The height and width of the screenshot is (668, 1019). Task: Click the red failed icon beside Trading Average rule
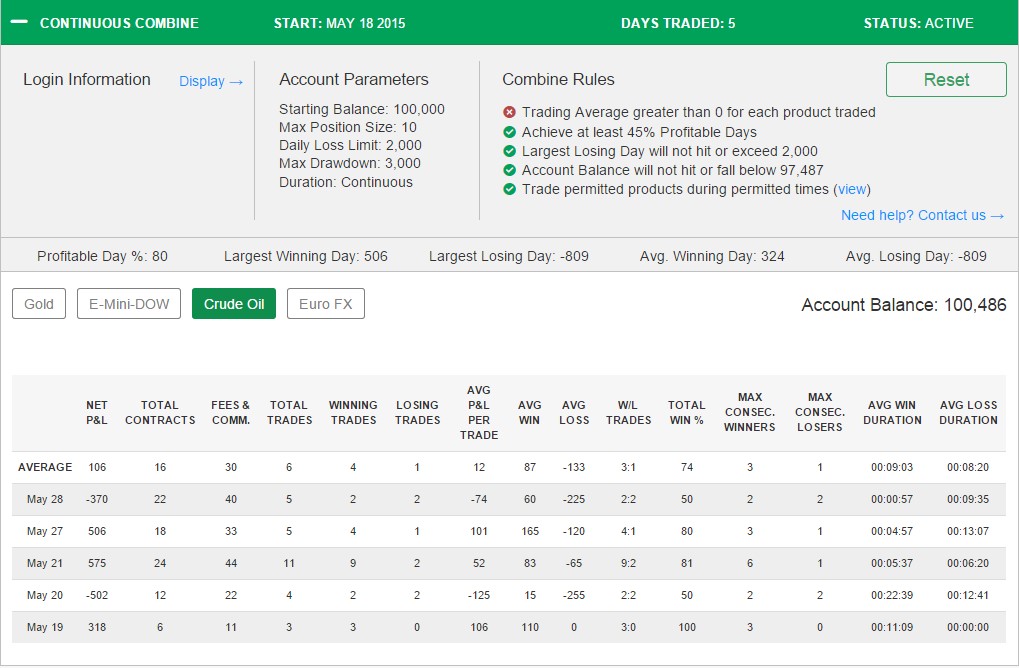click(510, 112)
